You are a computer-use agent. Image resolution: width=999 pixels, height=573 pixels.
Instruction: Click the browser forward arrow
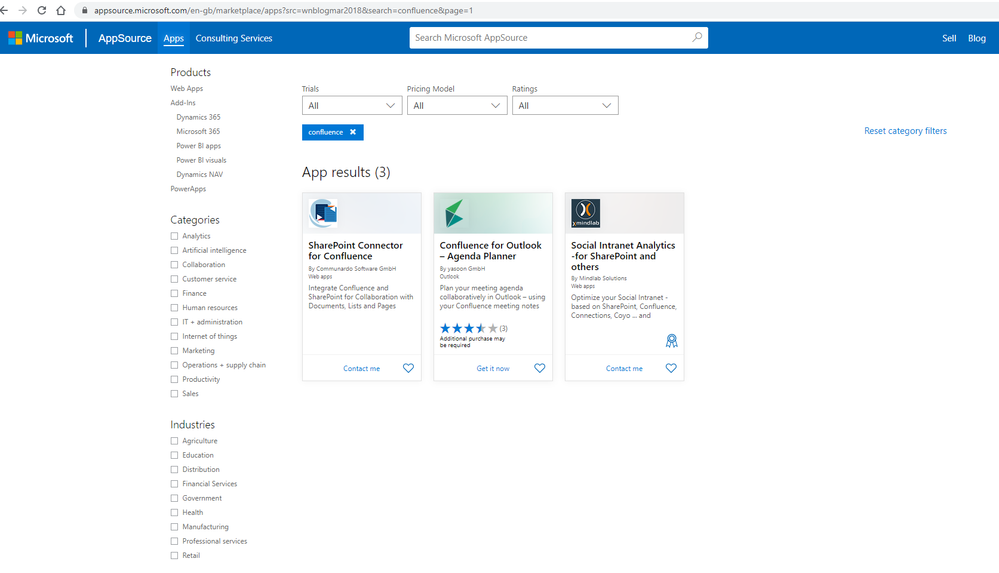point(22,10)
